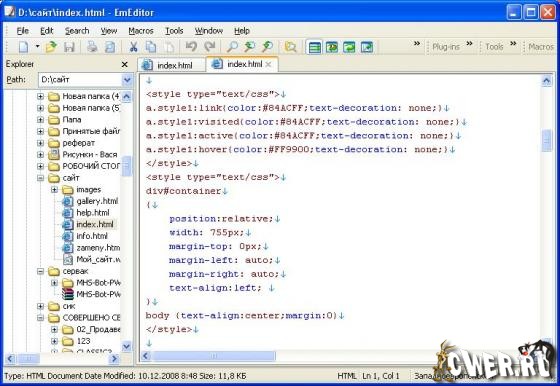Create a new document with the New icon

point(24,47)
